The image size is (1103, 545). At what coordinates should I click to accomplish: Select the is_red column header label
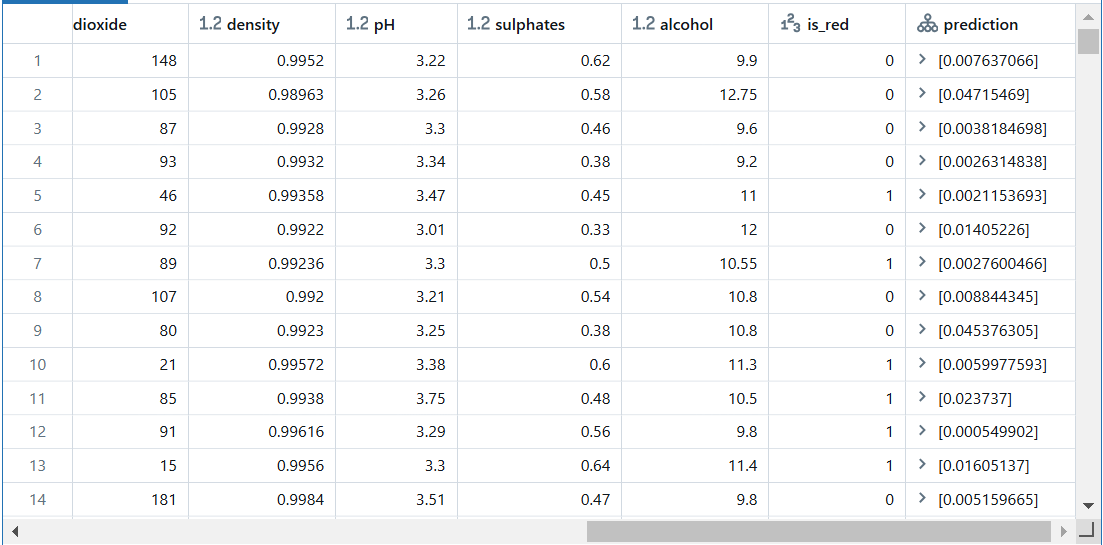828,25
